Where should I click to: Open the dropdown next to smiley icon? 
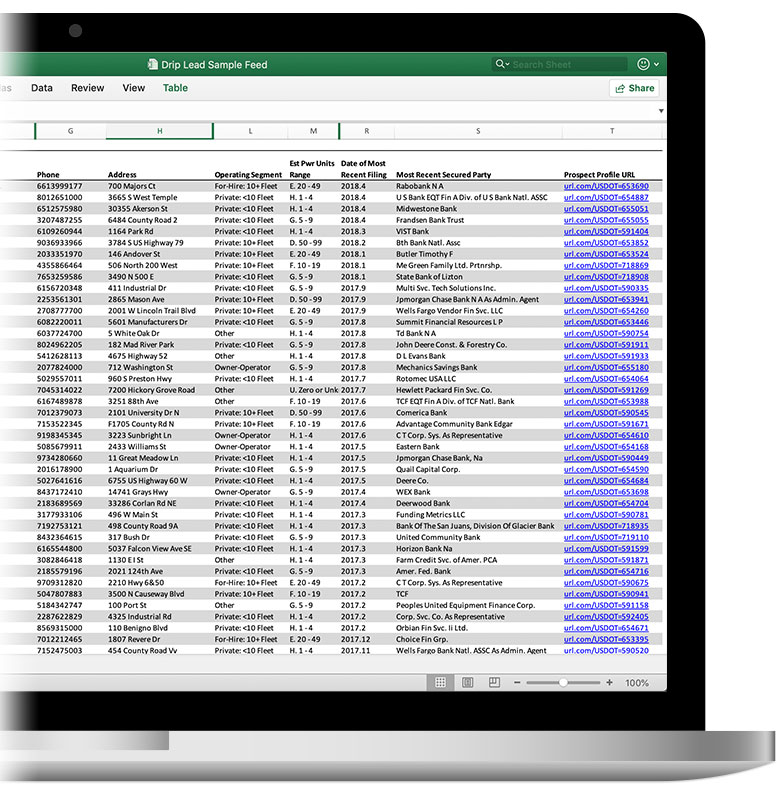point(656,65)
